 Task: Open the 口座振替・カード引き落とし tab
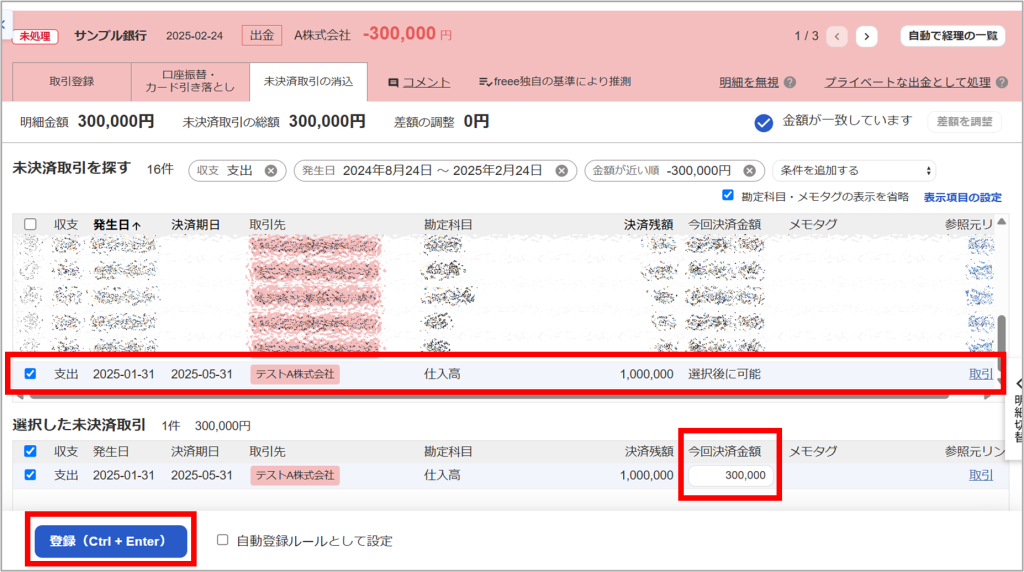click(190, 82)
